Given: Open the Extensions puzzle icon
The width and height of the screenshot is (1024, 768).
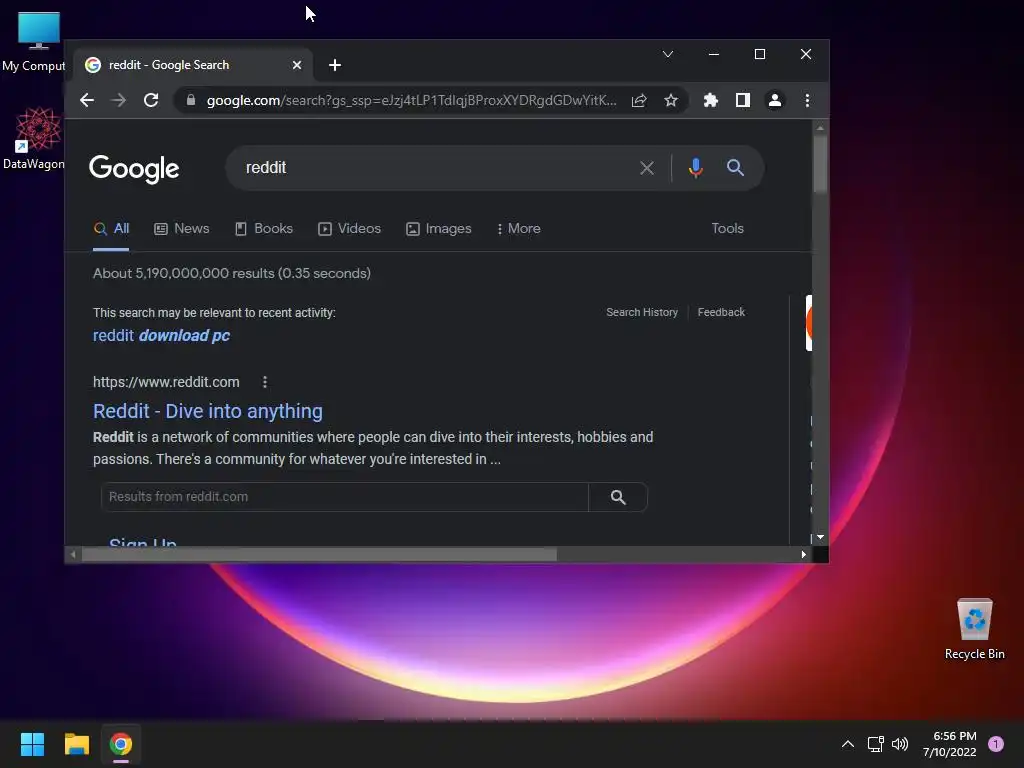Looking at the screenshot, I should 711,100.
